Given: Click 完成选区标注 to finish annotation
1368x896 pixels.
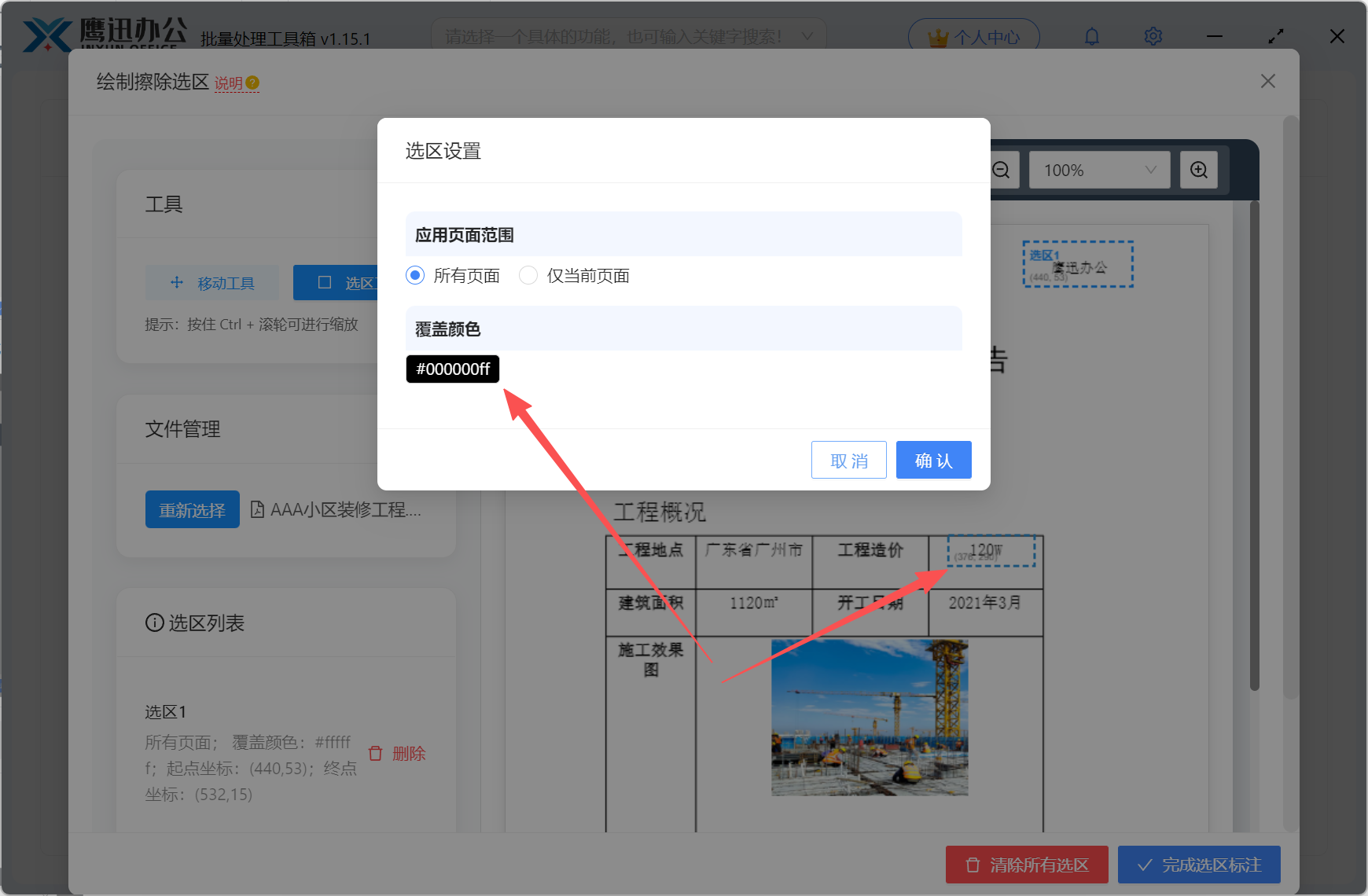Looking at the screenshot, I should (1198, 865).
